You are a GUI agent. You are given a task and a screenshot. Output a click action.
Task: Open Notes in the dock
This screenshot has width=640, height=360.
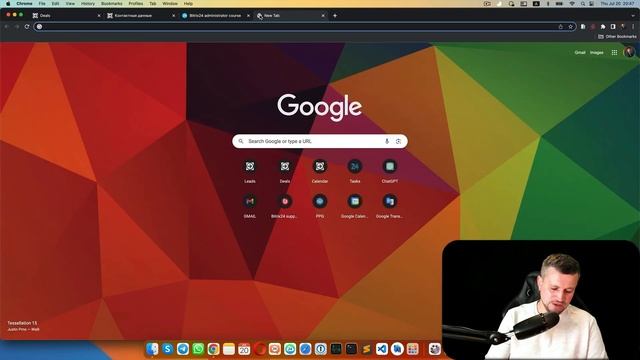tap(229, 349)
